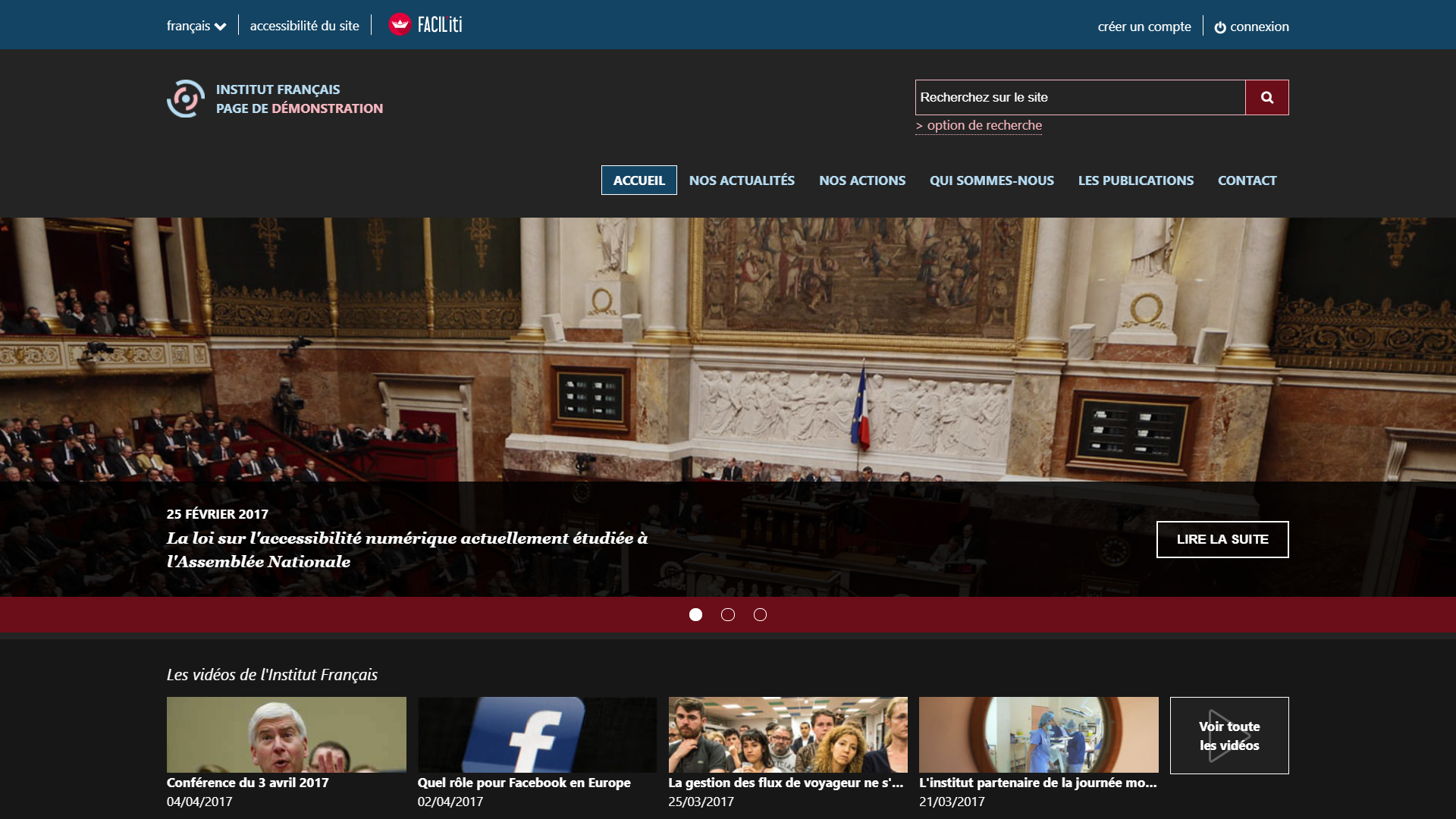Open the Les Publications menu item
Screen dimensions: 1456x819
(1135, 180)
